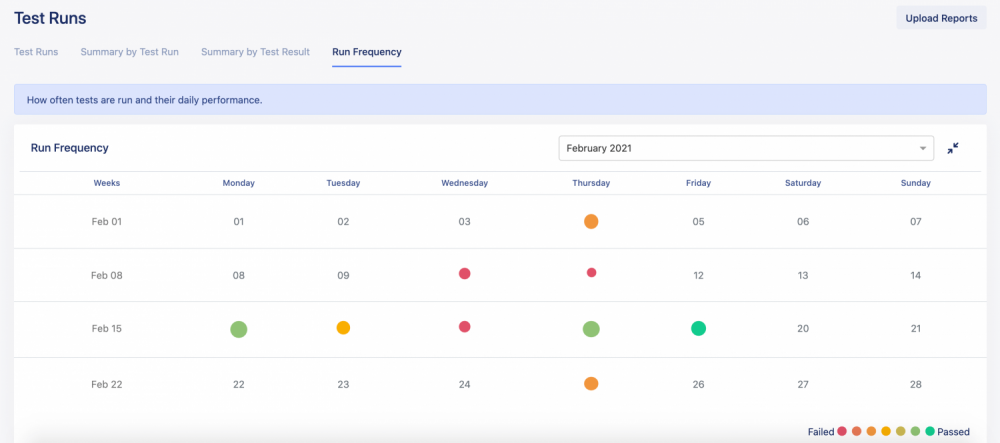
Task: Click green dot on Monday Feb 15
Action: point(239,330)
